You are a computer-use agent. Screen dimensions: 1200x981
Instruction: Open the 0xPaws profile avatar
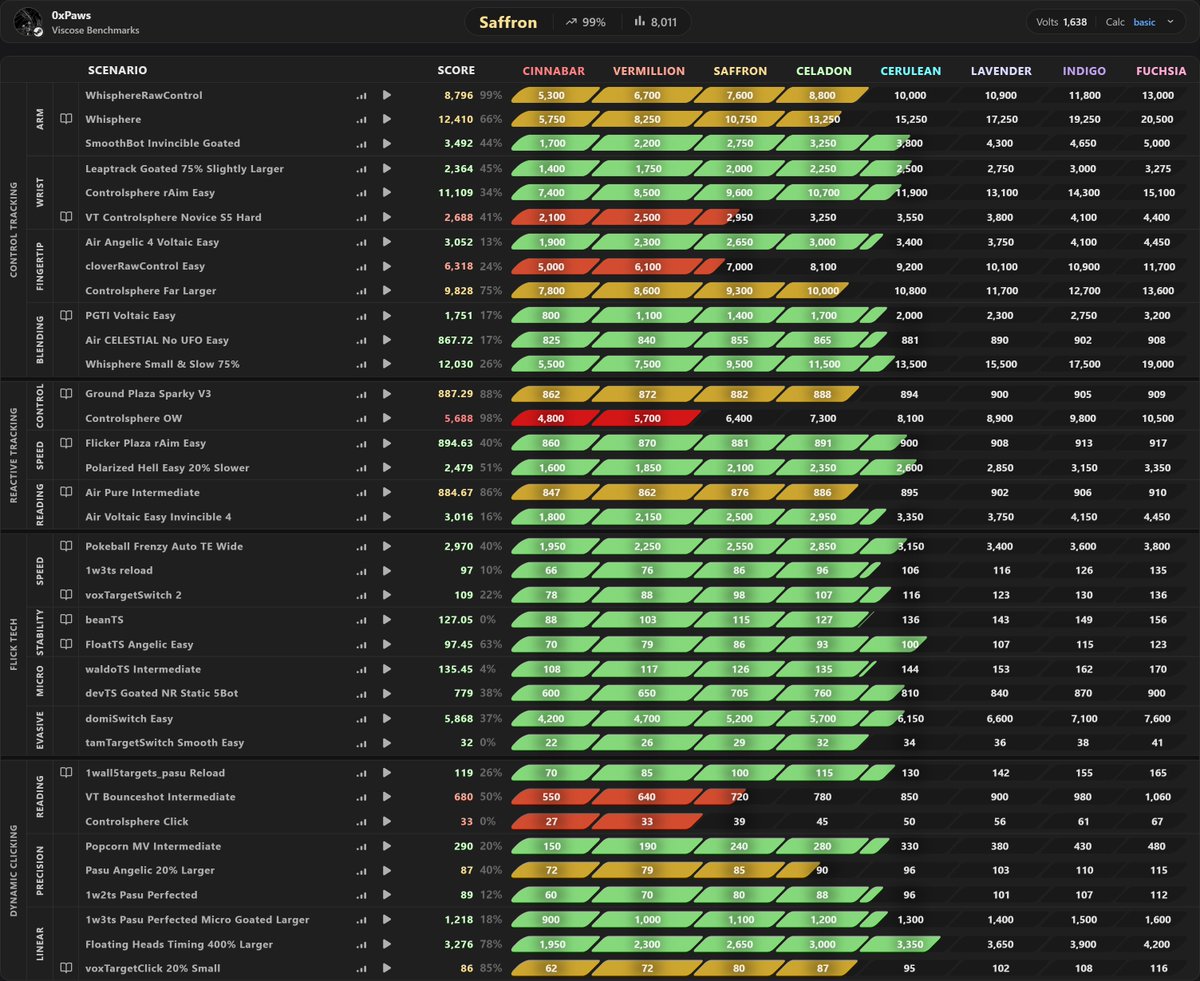[30, 23]
